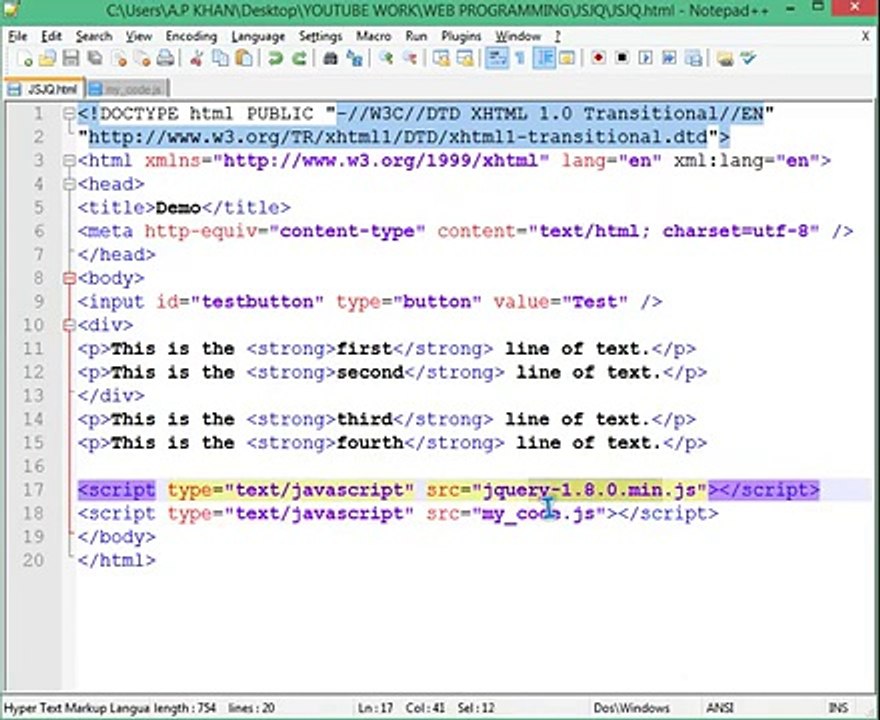Click the Open file folder icon
This screenshot has width=880, height=720.
(47, 58)
